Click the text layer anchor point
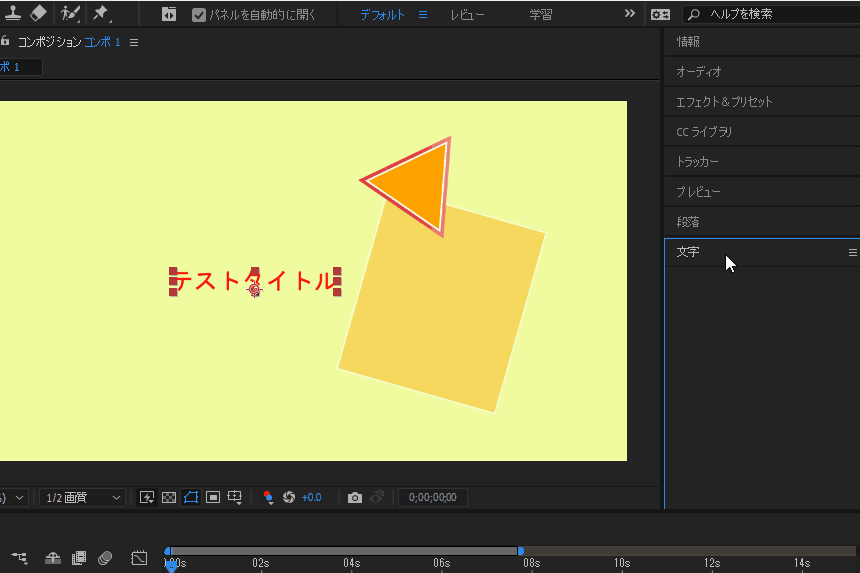Viewport: 860px width, 573px height. coord(254,289)
